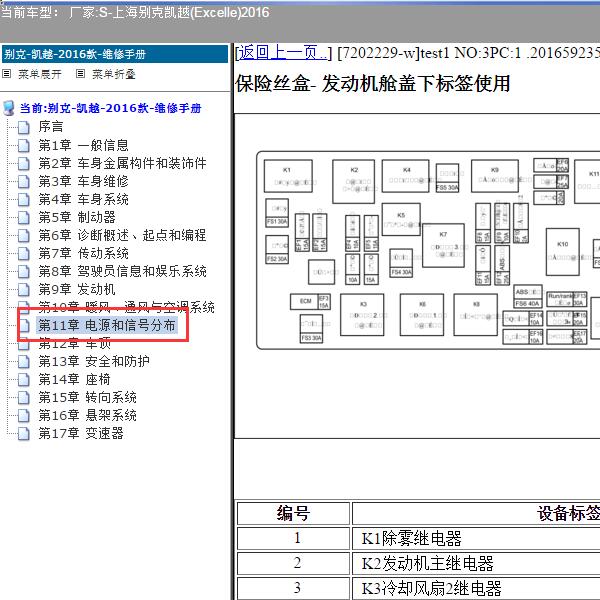
Task: Click the page icon beside 第15章 转向系统
Action: tap(24, 398)
